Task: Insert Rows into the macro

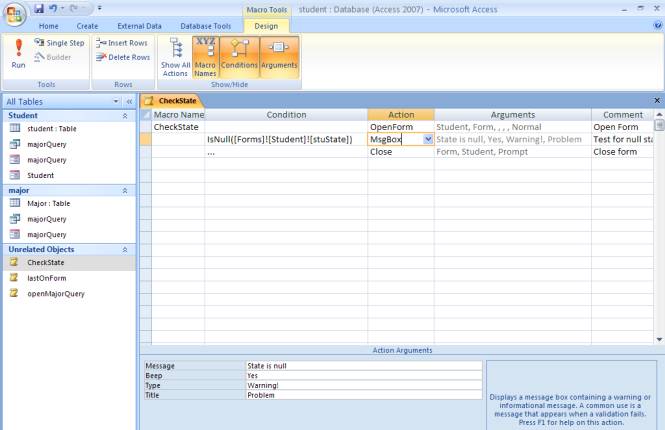Action: [122, 43]
